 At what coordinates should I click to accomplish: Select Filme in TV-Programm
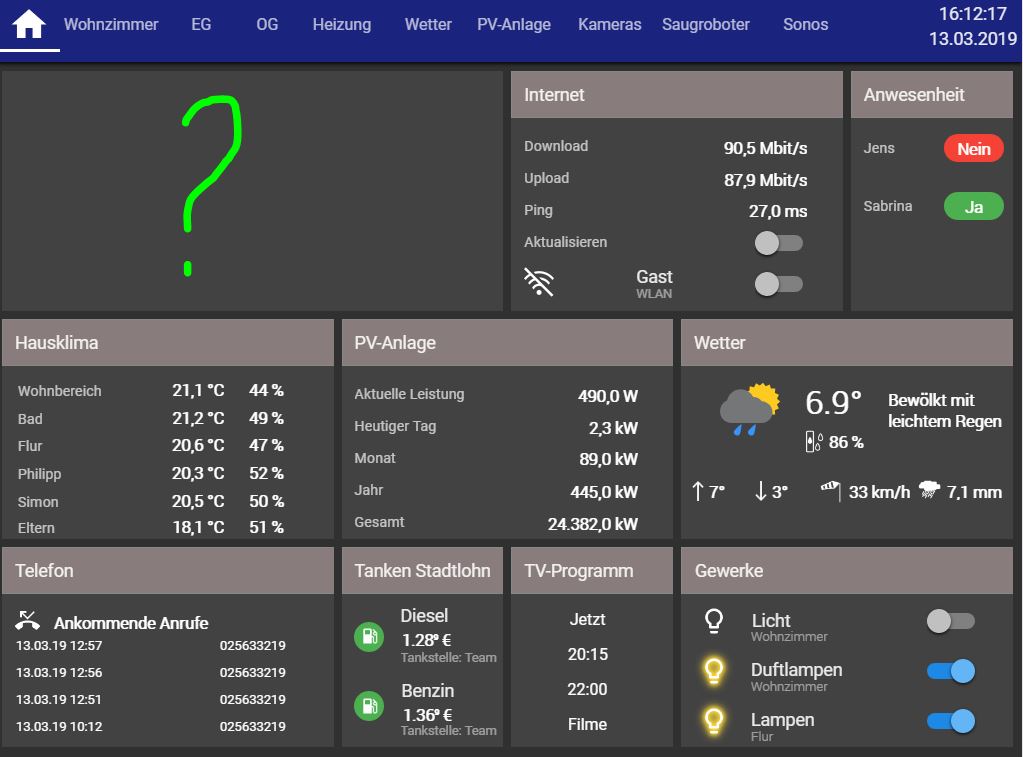pos(587,724)
